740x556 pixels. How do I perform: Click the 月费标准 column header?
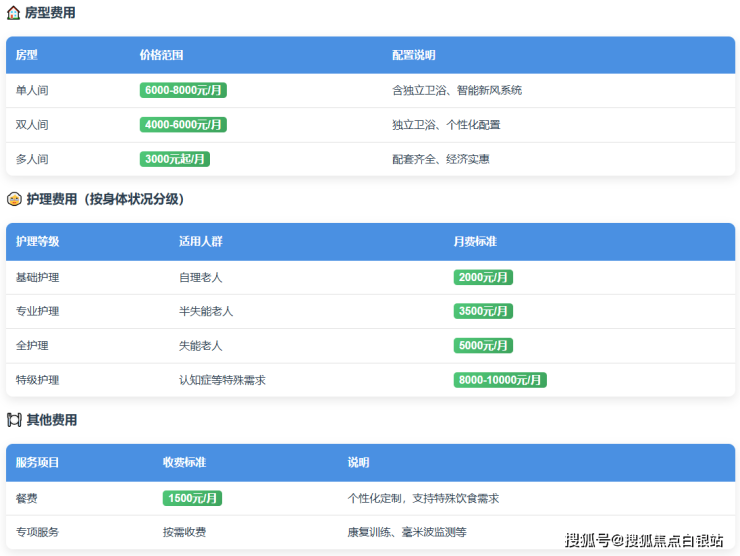pyautogui.click(x=475, y=241)
